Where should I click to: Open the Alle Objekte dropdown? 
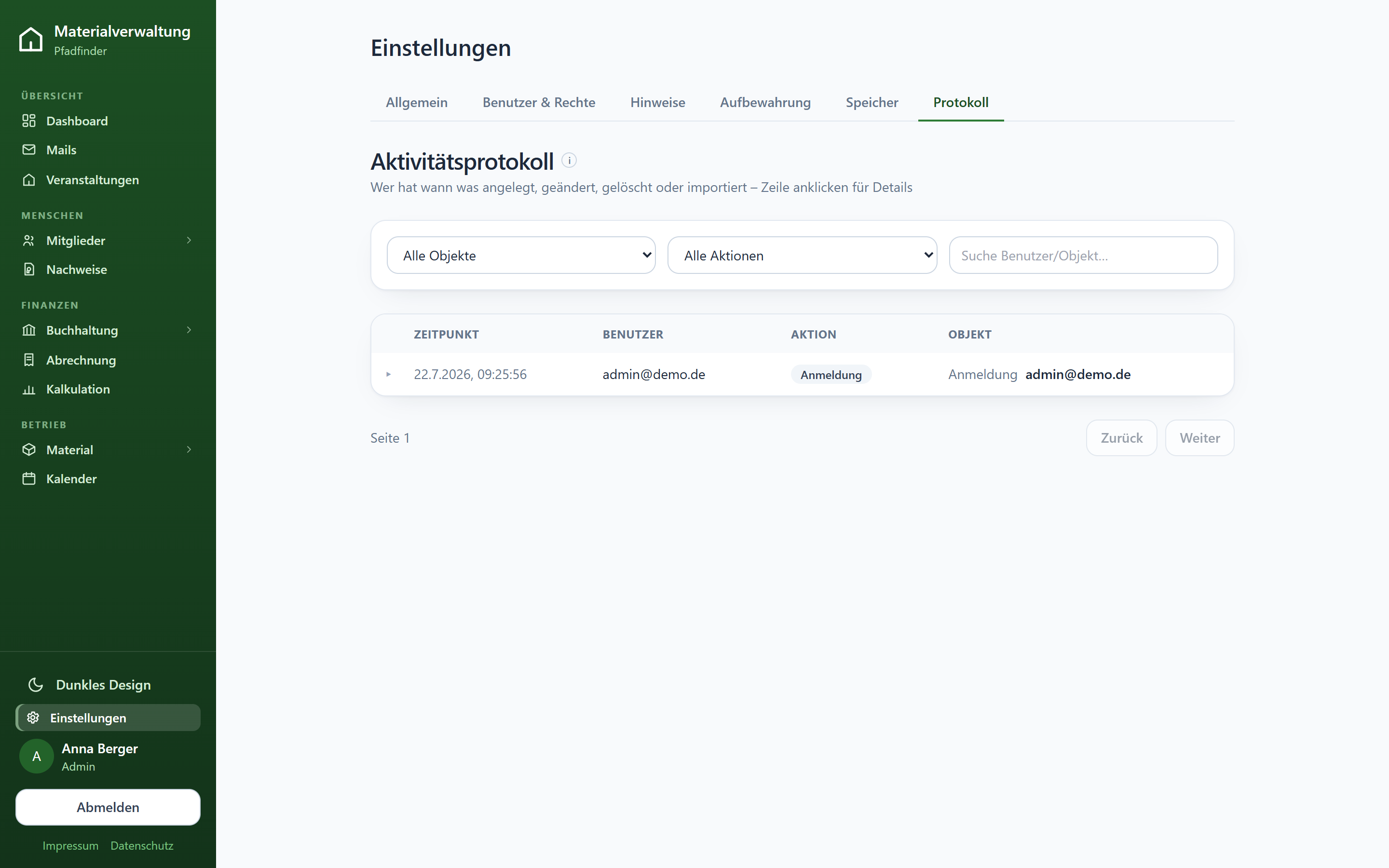point(521,256)
